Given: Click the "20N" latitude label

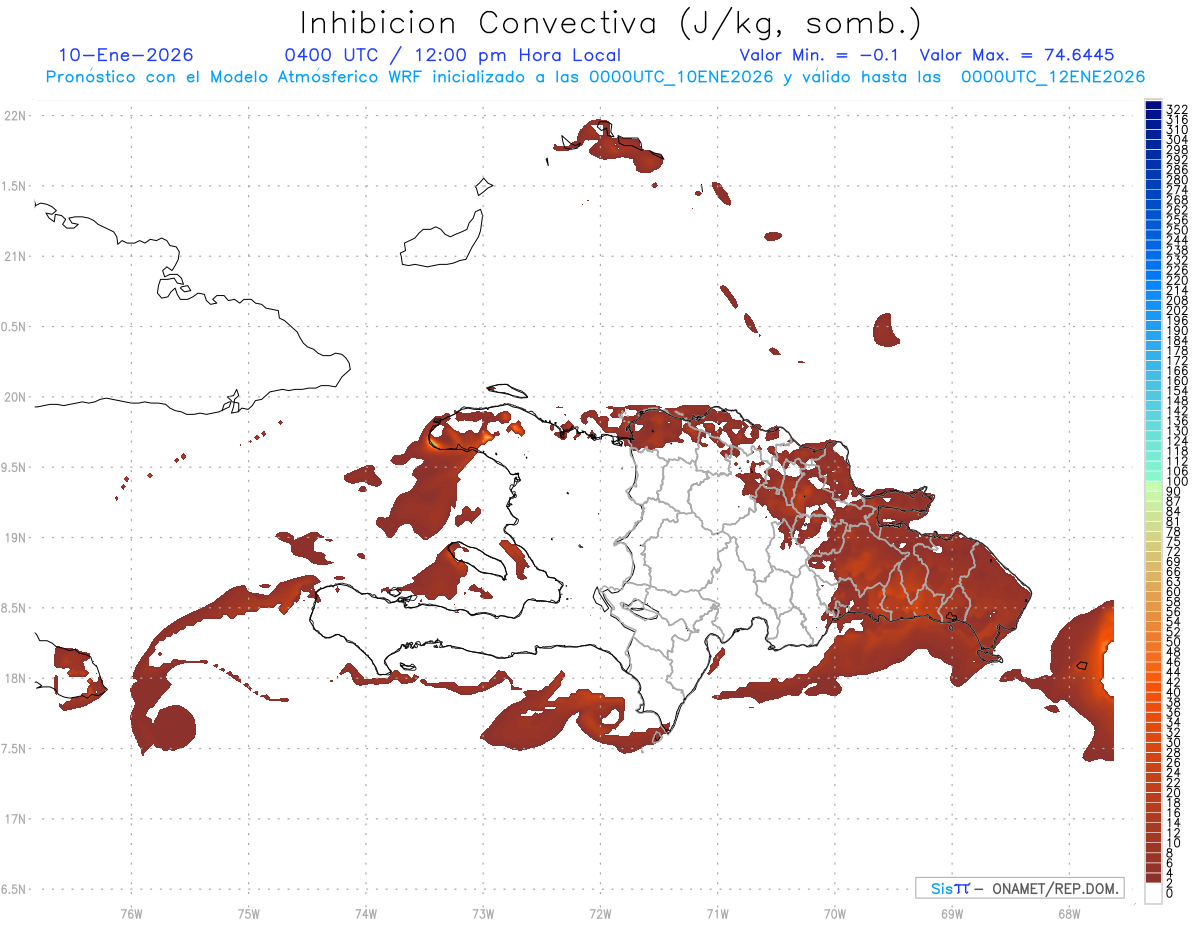Looking at the screenshot, I should pos(15,397).
